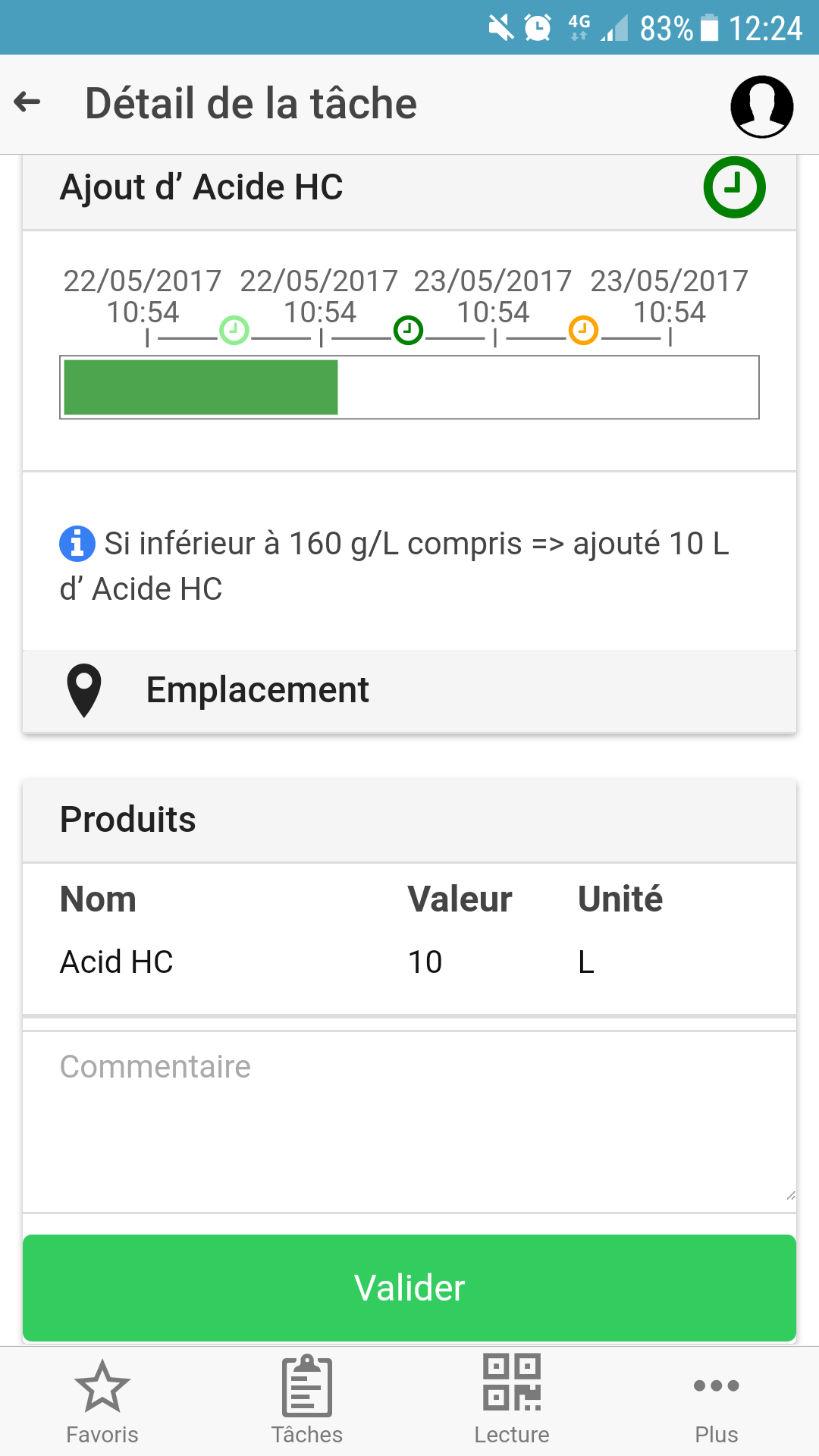Click the dark green timeline clock marker

tap(408, 331)
